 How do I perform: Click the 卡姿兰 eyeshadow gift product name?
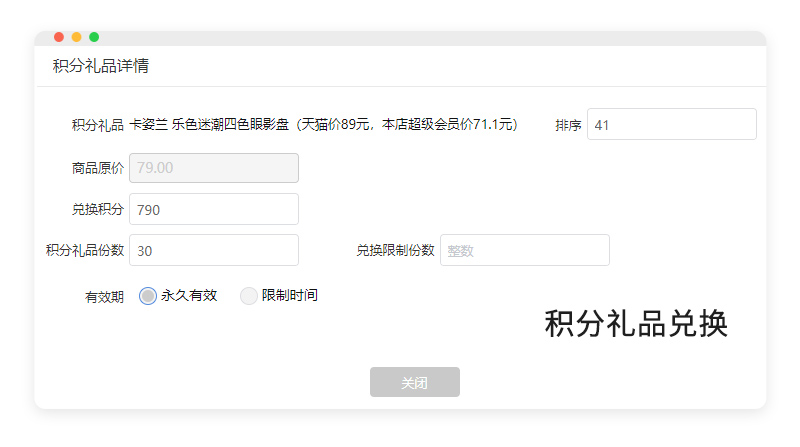(x=322, y=125)
